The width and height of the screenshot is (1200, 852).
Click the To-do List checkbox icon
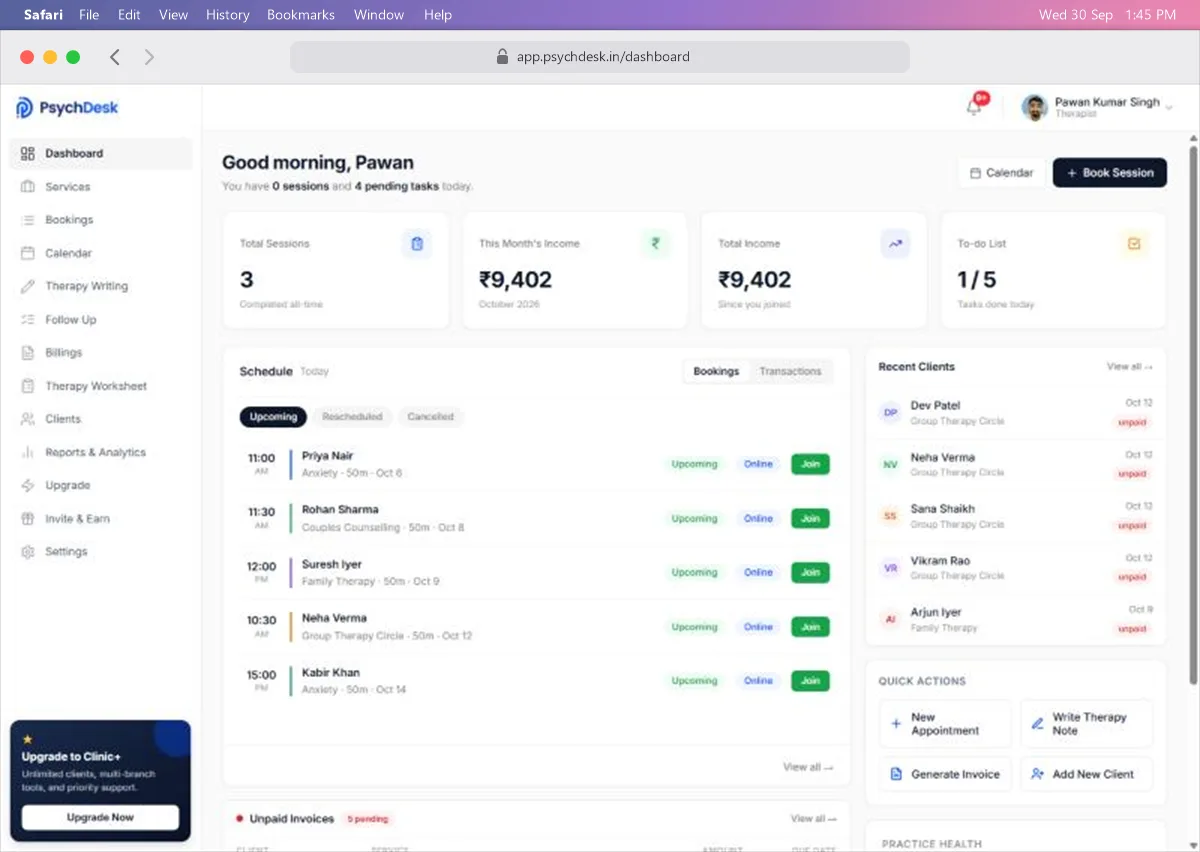1134,243
